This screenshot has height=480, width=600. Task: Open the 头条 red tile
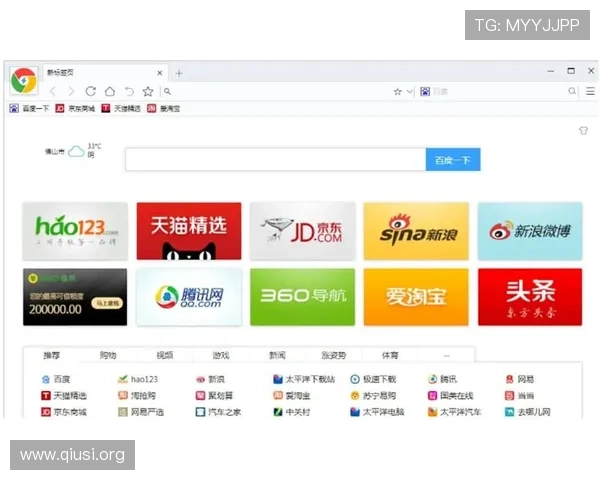coord(530,297)
